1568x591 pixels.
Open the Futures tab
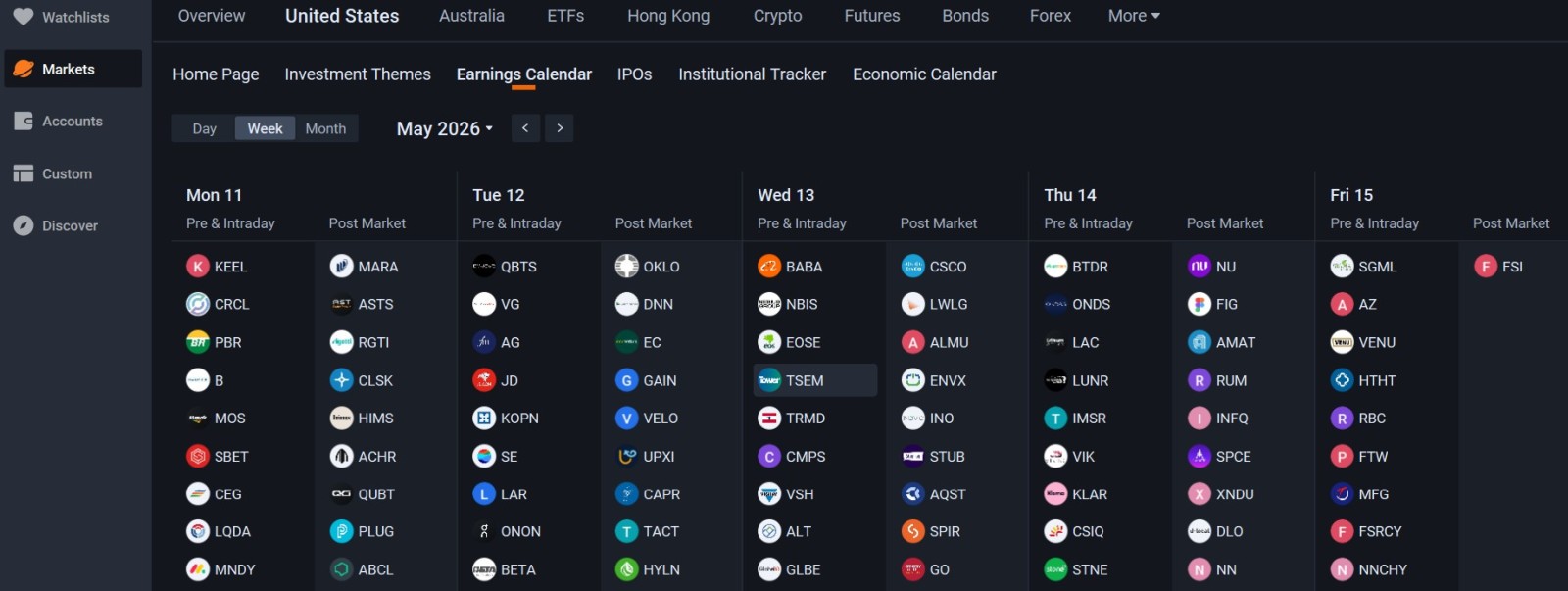(872, 16)
